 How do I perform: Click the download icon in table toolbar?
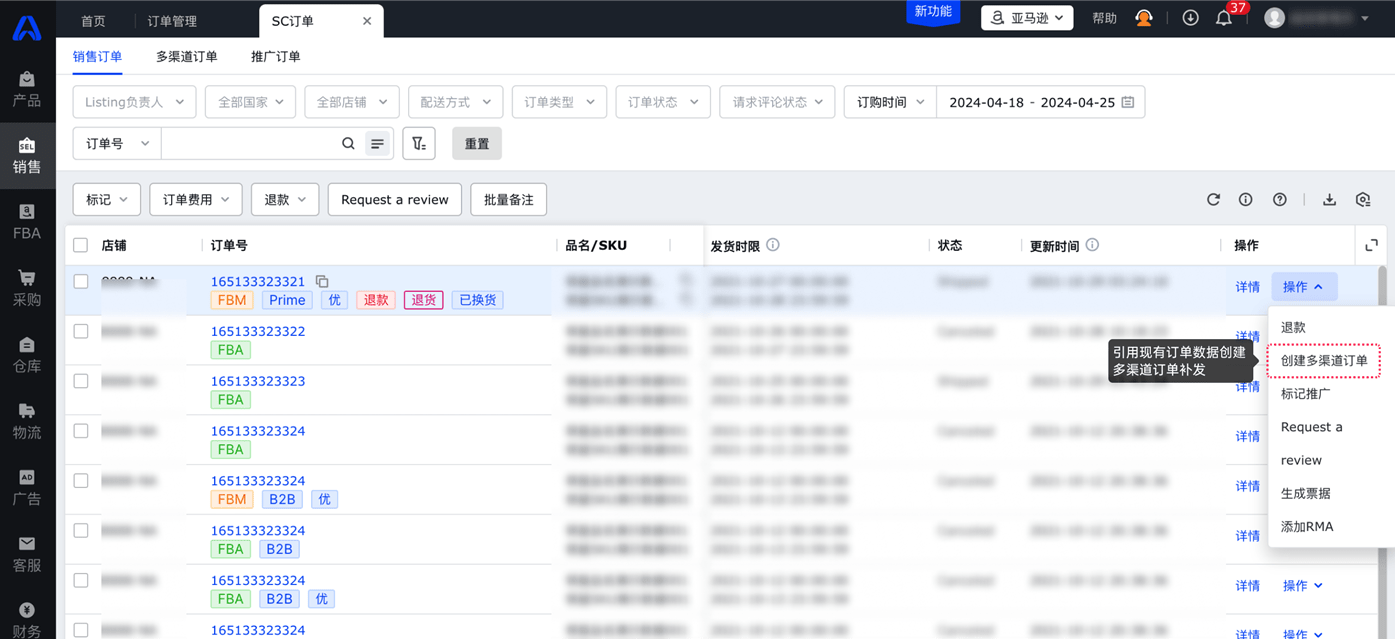click(x=1329, y=200)
